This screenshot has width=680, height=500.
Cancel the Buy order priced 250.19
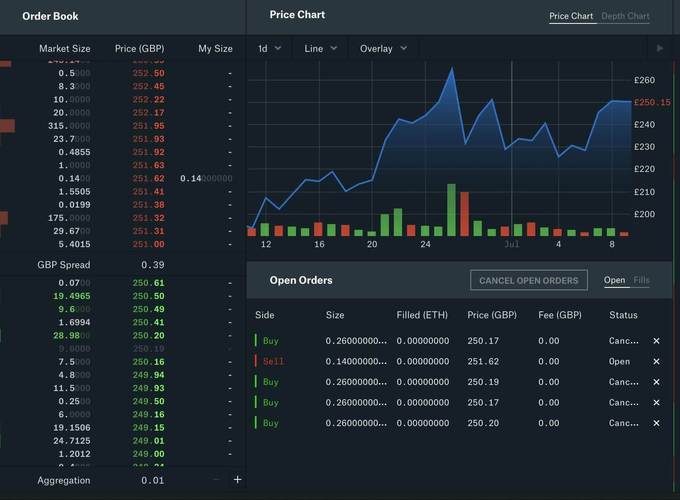pyautogui.click(x=656, y=382)
